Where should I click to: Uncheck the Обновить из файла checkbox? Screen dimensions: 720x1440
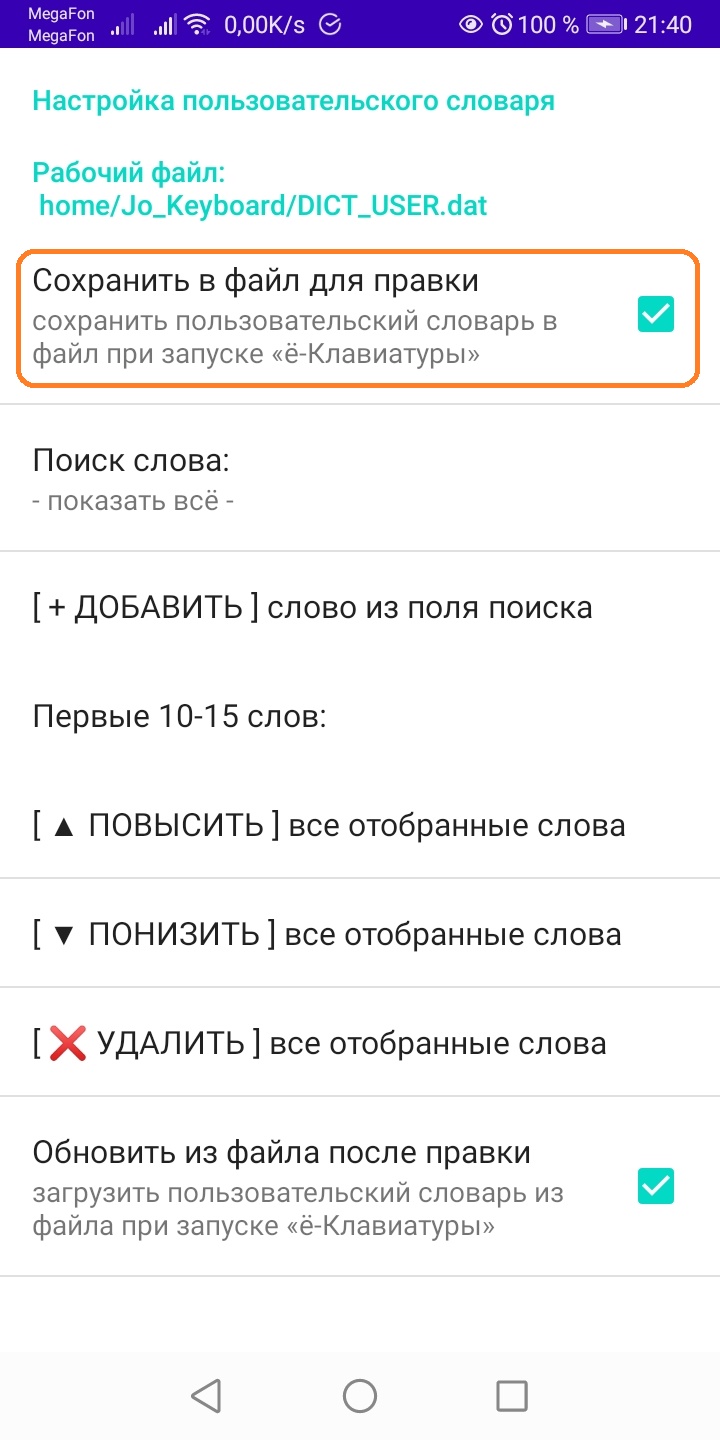[656, 1186]
